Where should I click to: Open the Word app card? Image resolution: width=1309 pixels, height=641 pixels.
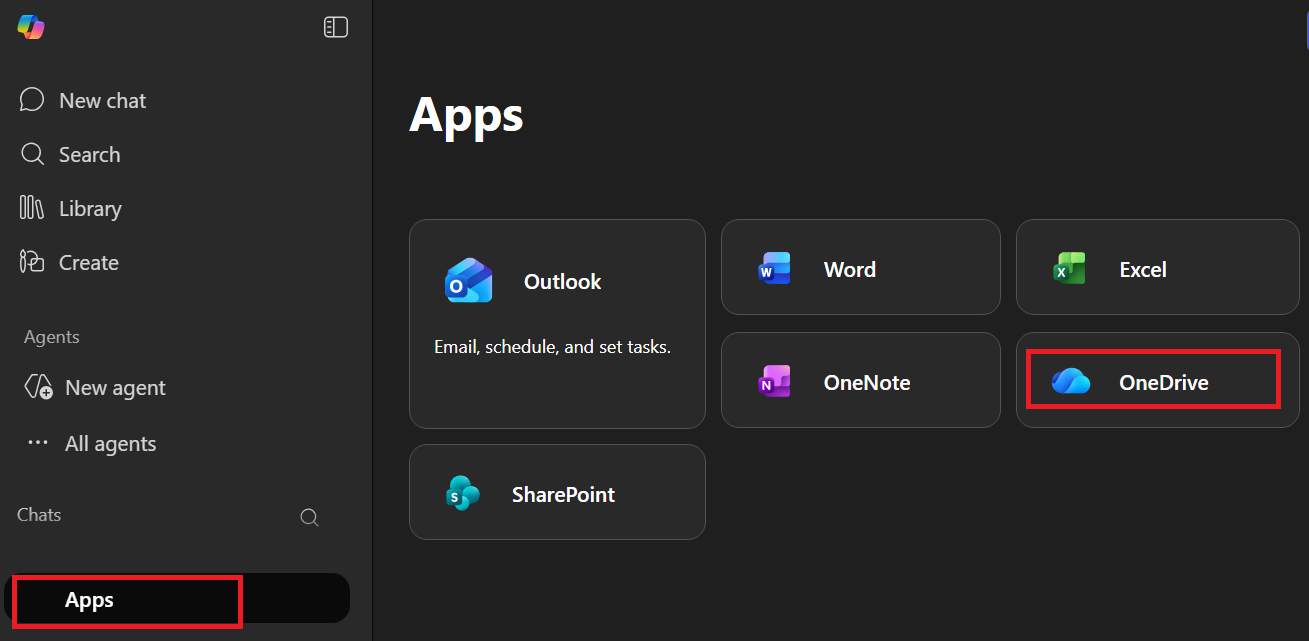(x=861, y=267)
